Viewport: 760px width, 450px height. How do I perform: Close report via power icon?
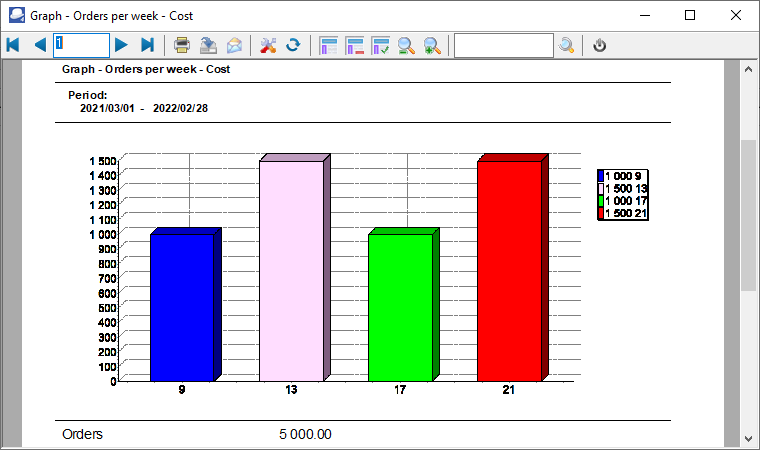[600, 45]
